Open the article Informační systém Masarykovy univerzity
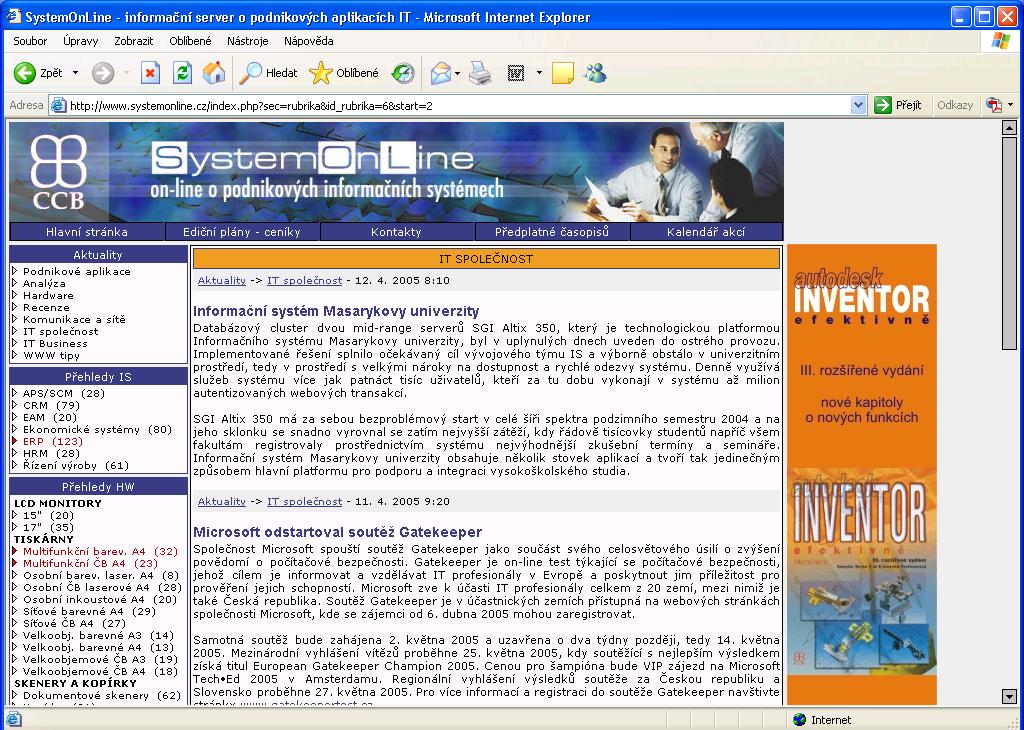This screenshot has height=730, width=1024. tap(336, 311)
